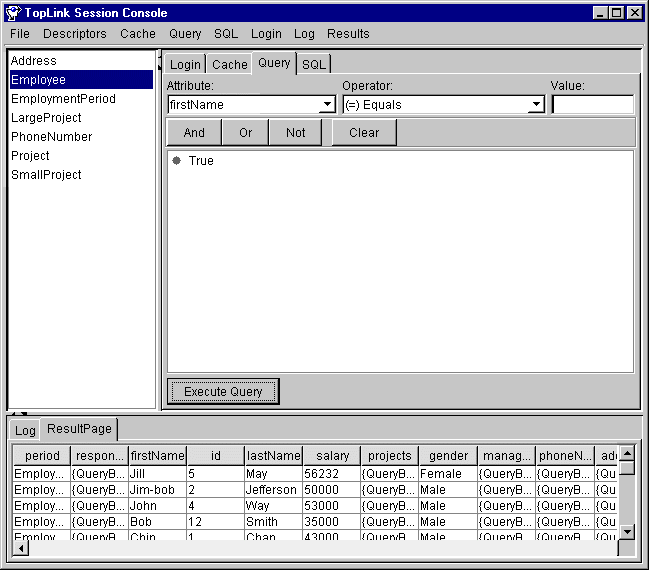Select PhoneNumber descriptor

(81, 137)
